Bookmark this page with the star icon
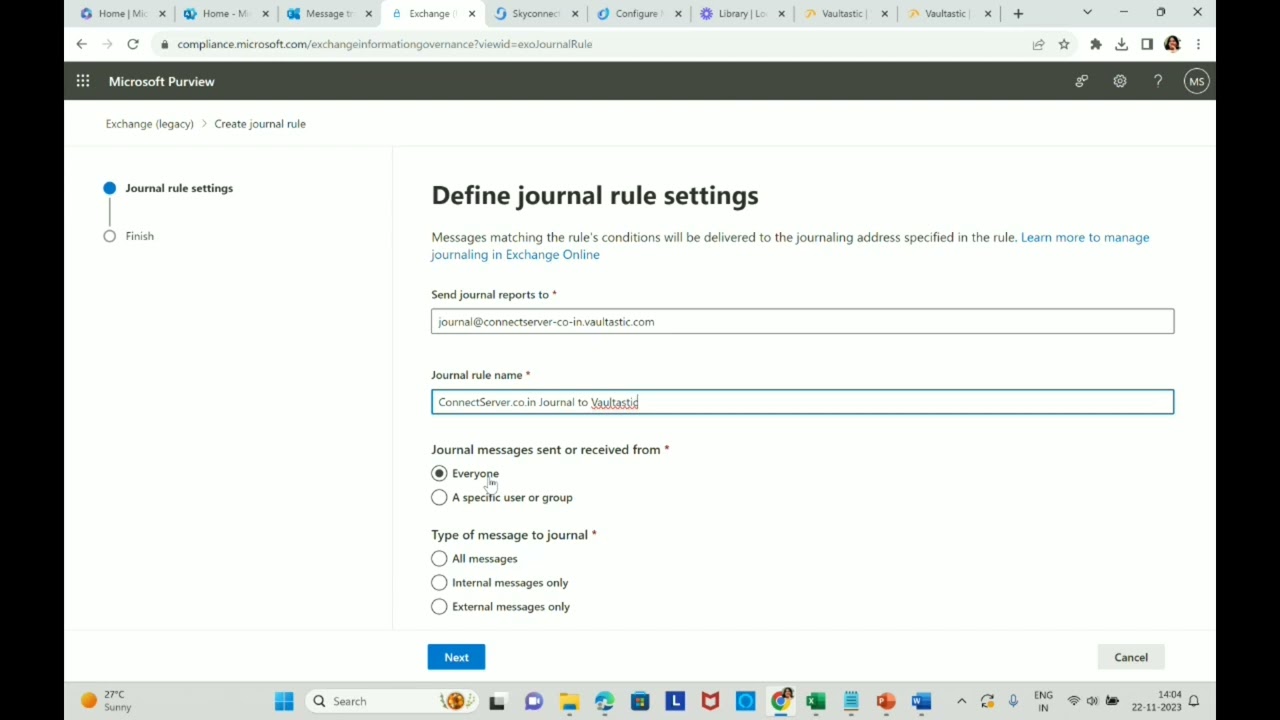 click(x=1064, y=44)
